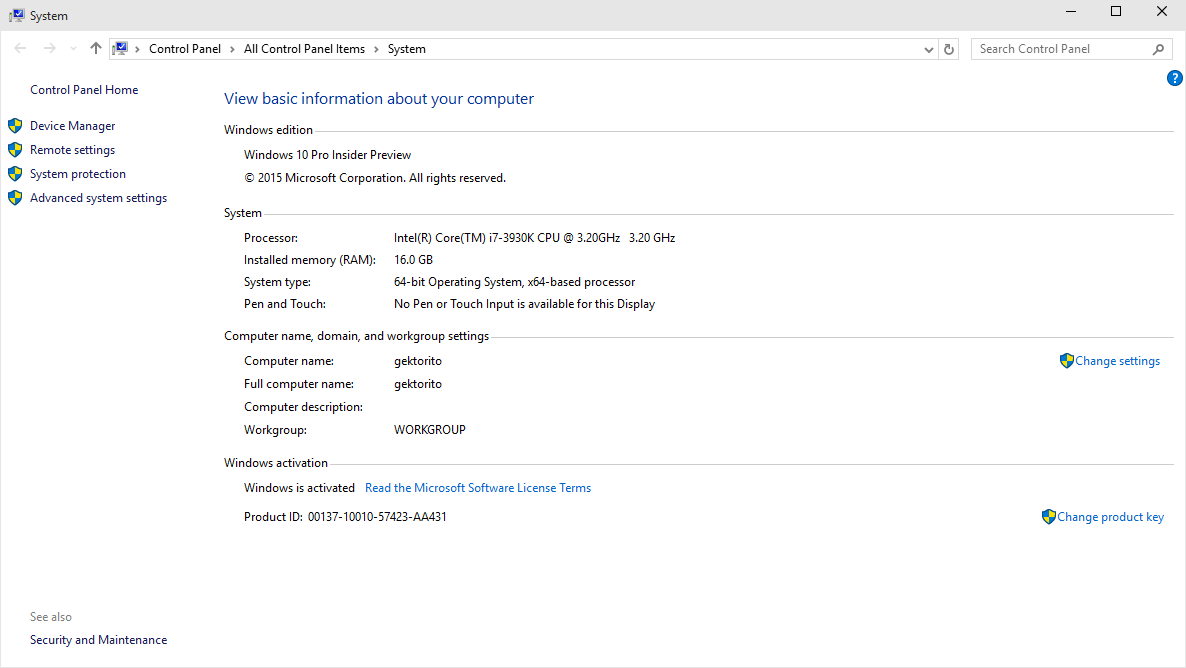
Task: Expand the address bar history dropdown
Action: click(x=929, y=49)
